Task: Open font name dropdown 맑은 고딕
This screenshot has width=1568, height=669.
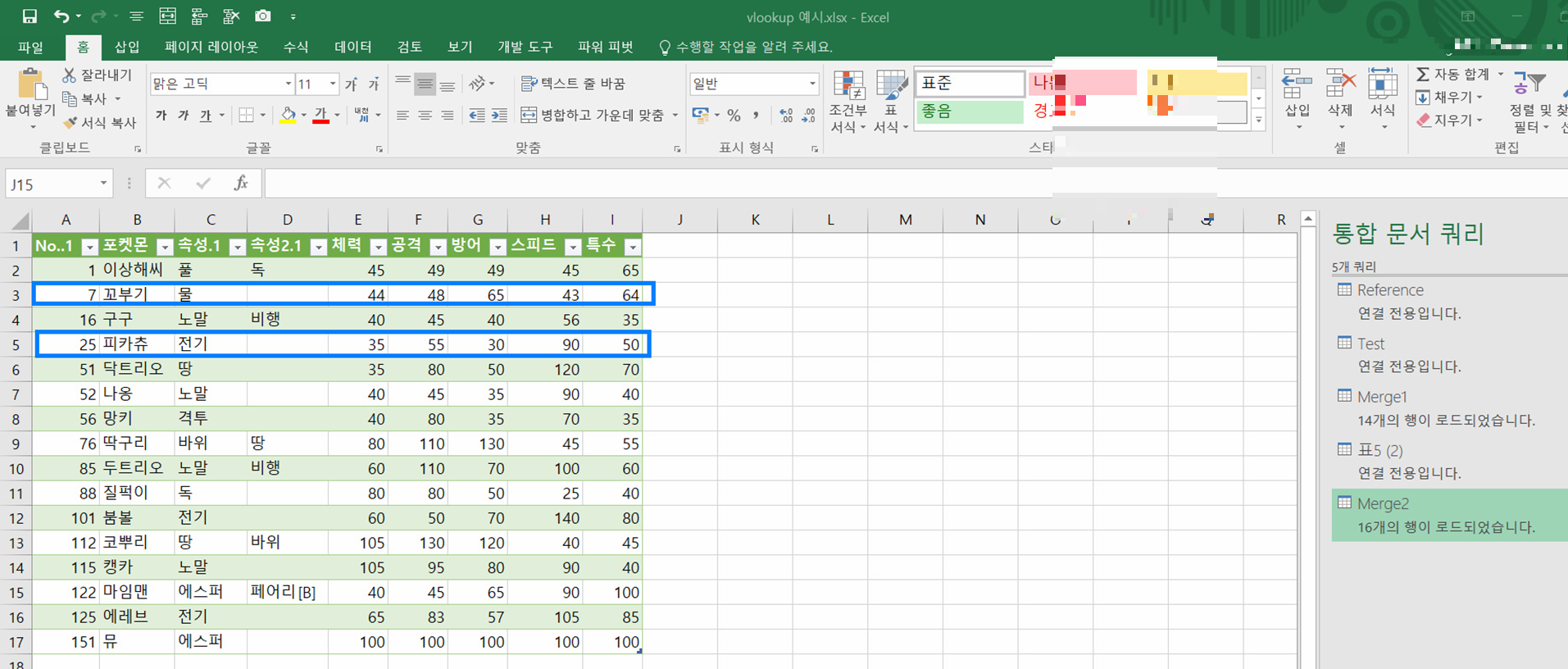Action: pos(288,84)
